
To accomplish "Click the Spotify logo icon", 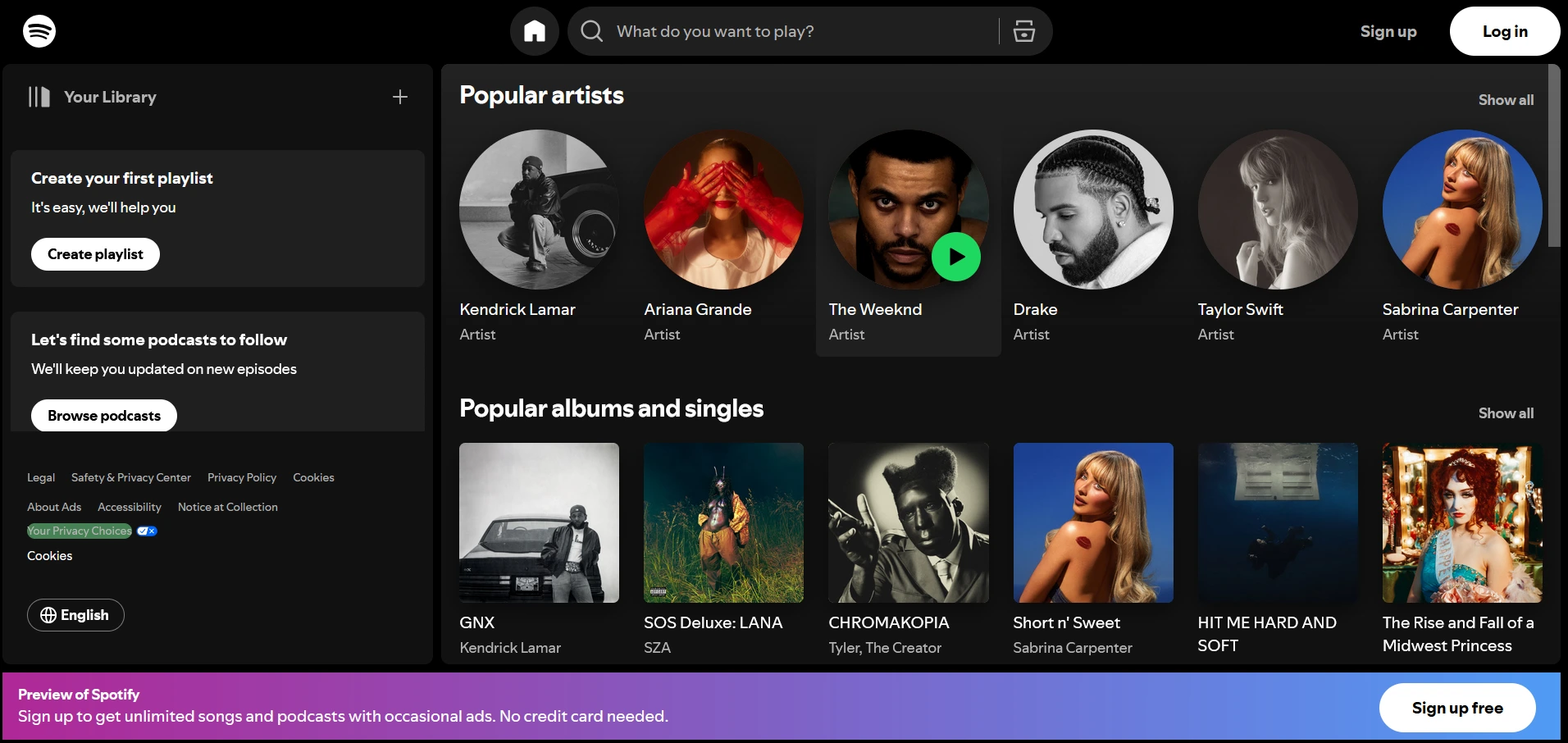I will click(39, 31).
